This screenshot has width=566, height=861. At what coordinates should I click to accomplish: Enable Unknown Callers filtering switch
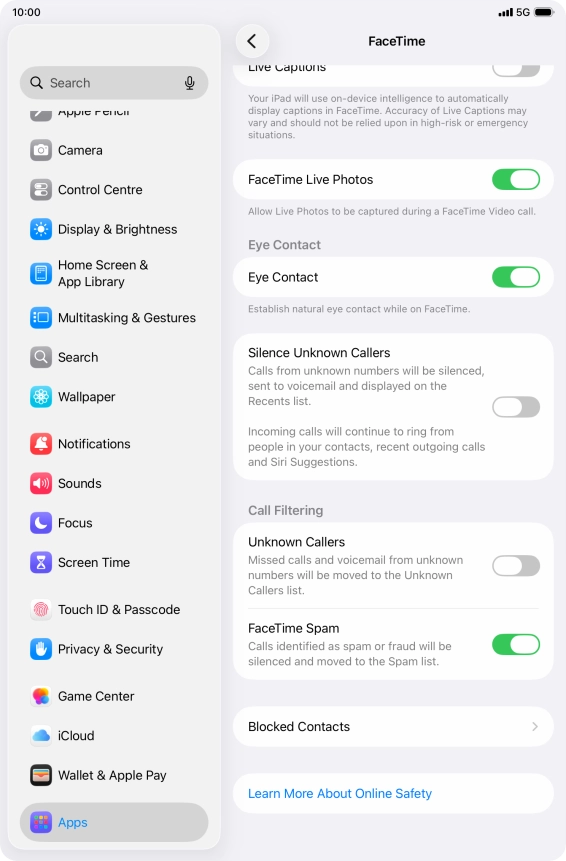515,566
